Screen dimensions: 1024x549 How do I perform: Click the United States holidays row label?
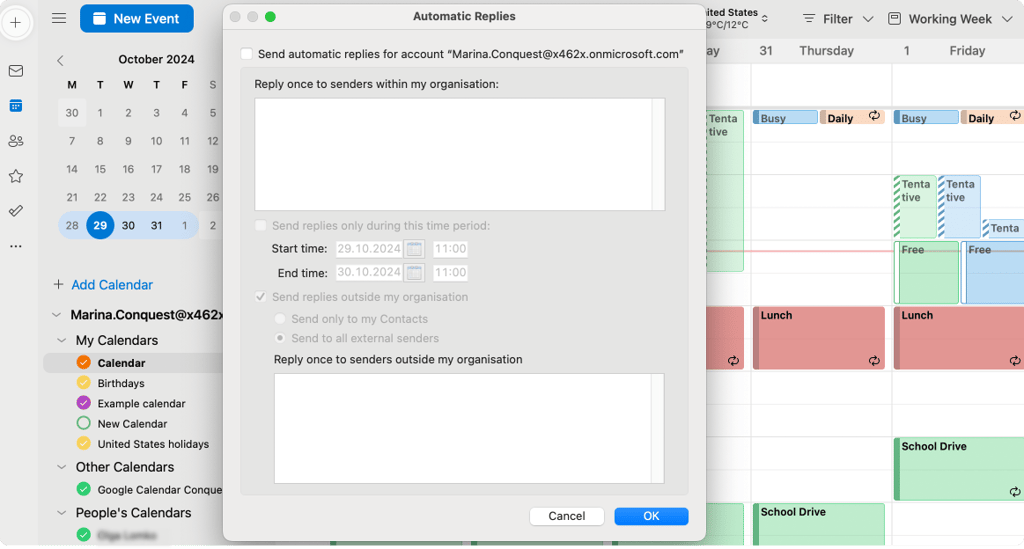[x=153, y=444]
